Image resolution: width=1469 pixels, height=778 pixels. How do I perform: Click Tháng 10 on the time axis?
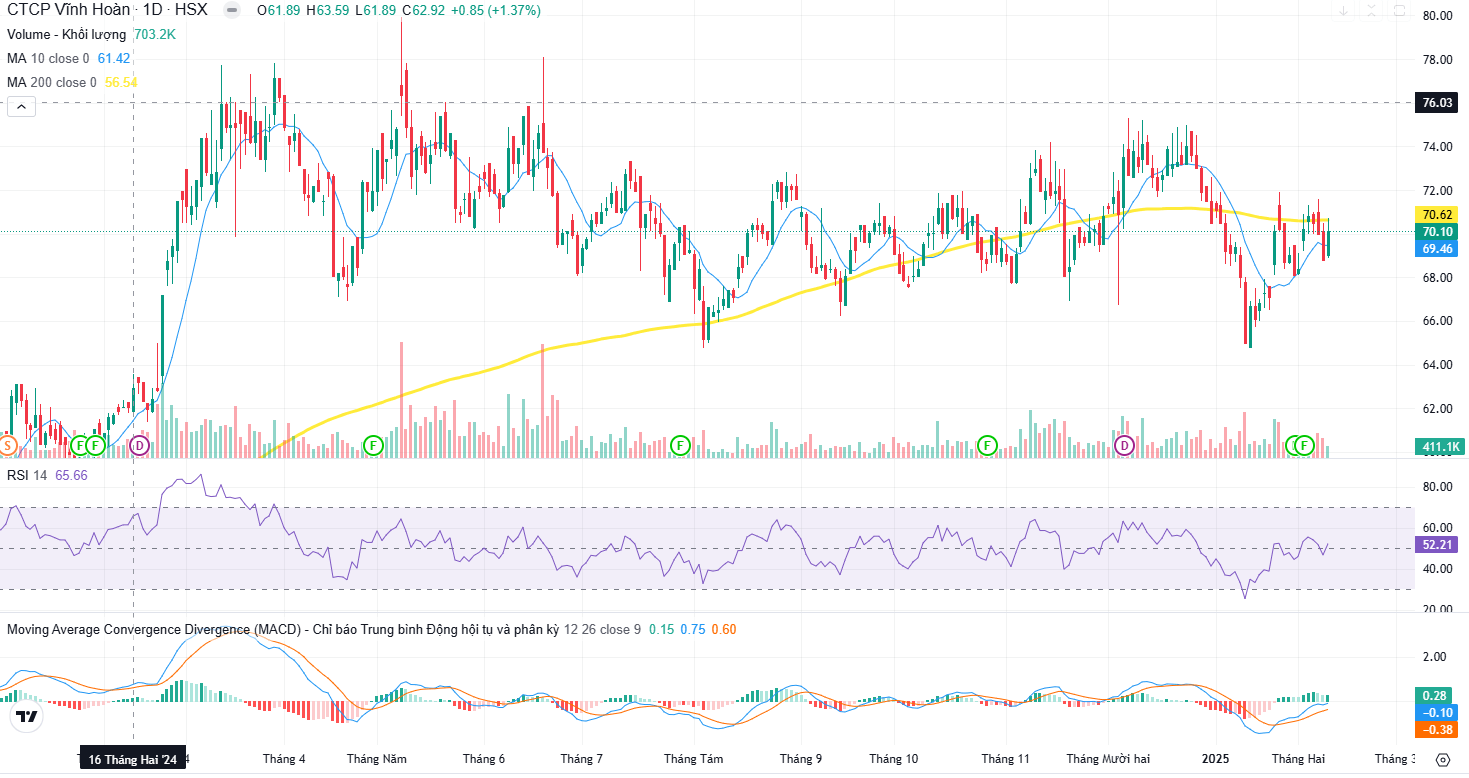click(894, 759)
